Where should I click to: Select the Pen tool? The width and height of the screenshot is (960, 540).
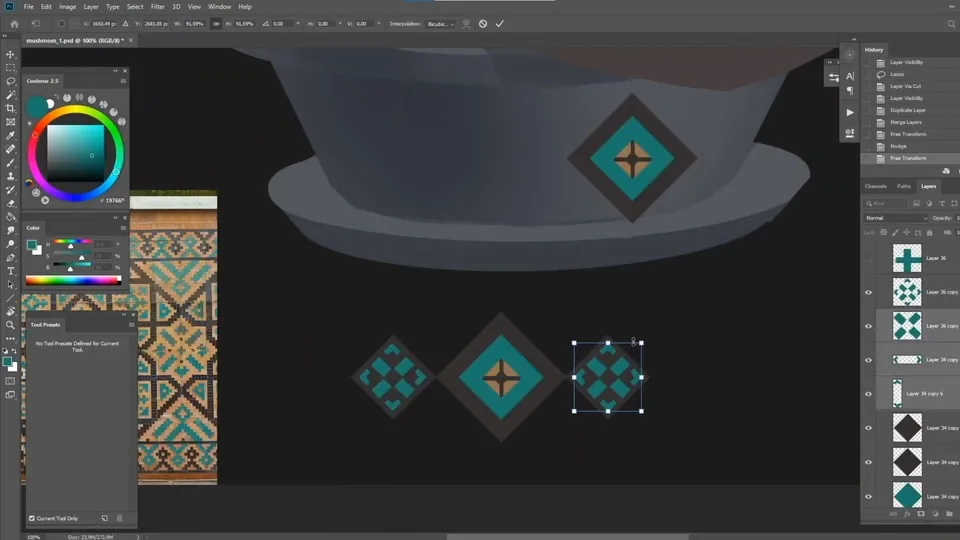click(x=10, y=257)
